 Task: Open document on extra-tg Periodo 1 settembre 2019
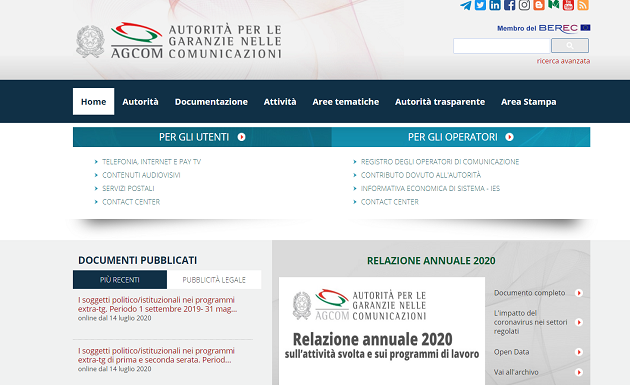(158, 304)
